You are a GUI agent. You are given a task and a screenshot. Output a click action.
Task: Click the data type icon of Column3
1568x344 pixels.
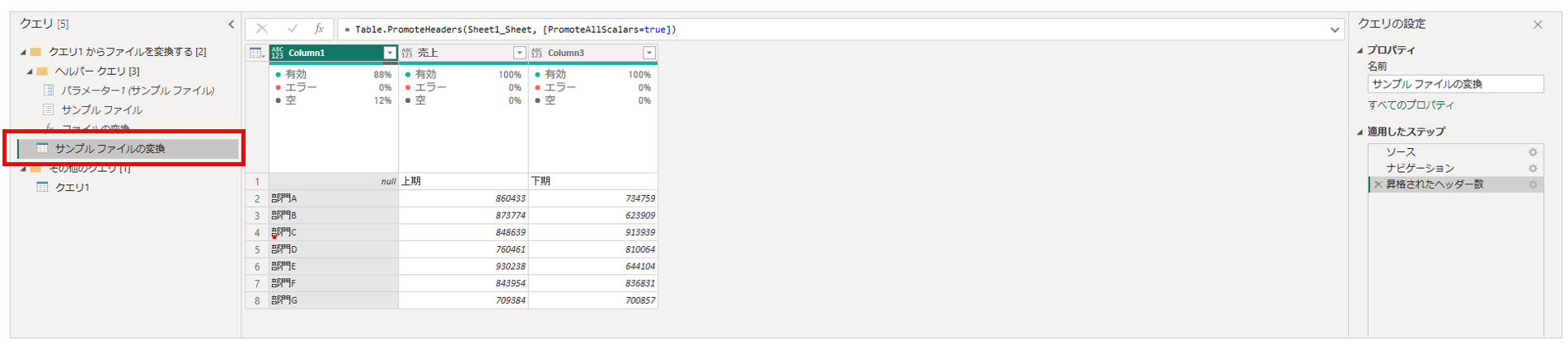tap(537, 53)
